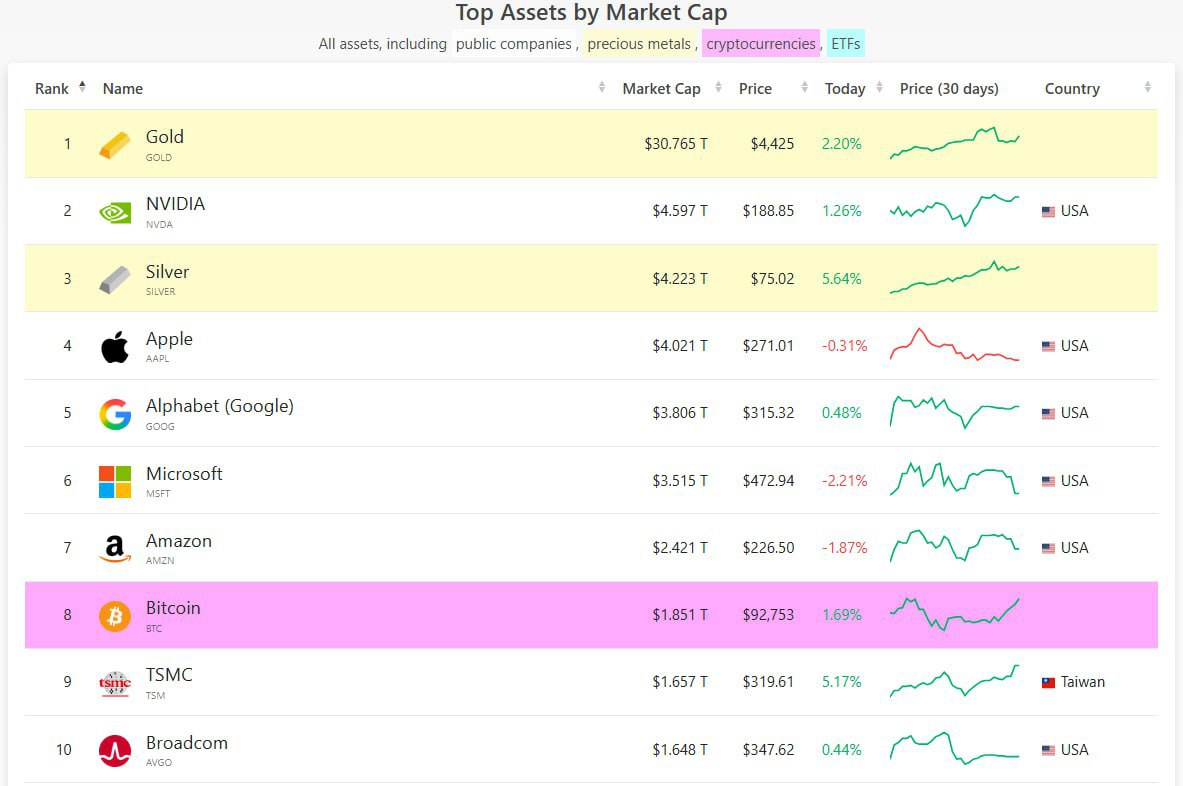Click the Bitcoin logo icon
Screen dimensions: 1183x786
click(115, 616)
